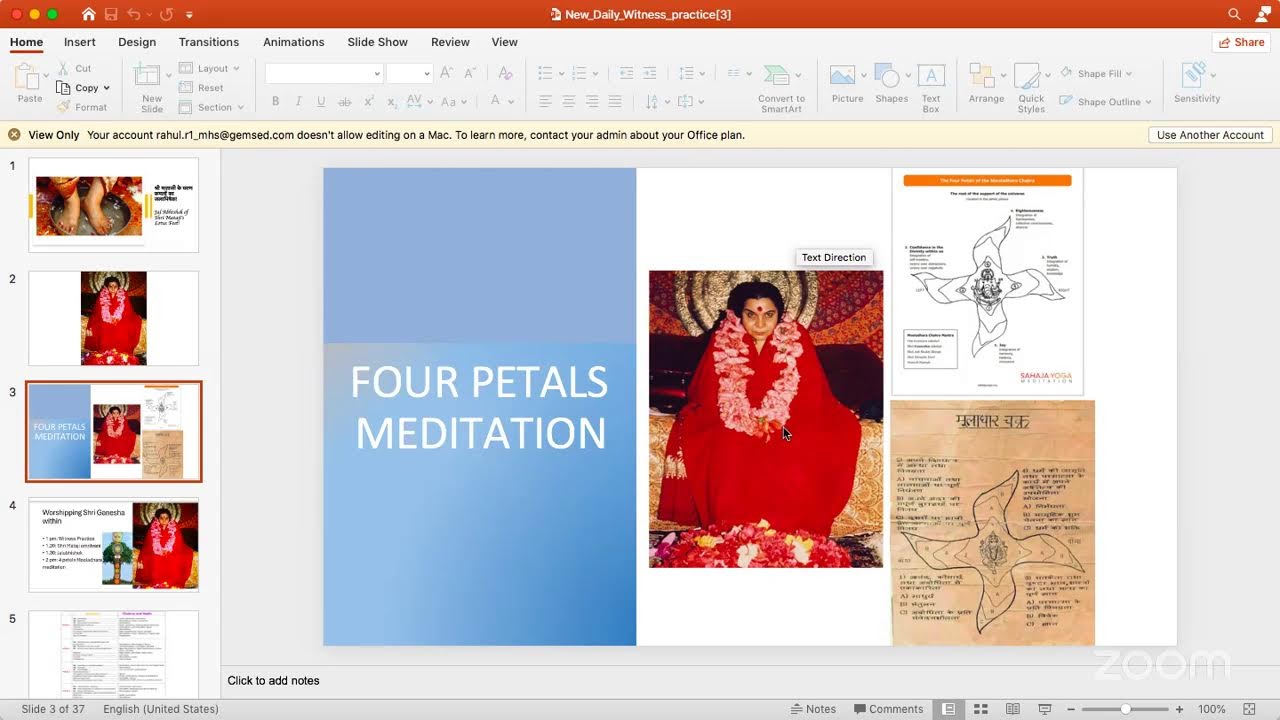Click Convert to SmartArt icon
This screenshot has height=720, width=1280.
click(776, 75)
